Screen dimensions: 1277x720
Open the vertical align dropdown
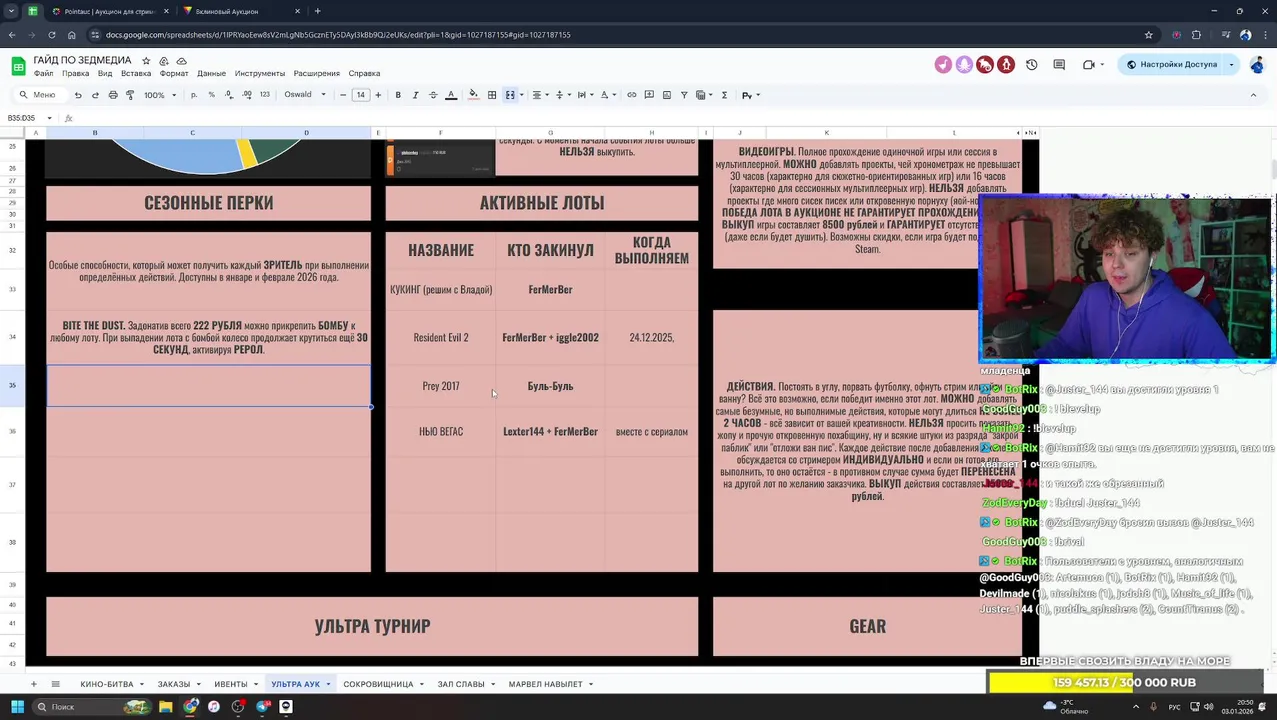[x=562, y=95]
